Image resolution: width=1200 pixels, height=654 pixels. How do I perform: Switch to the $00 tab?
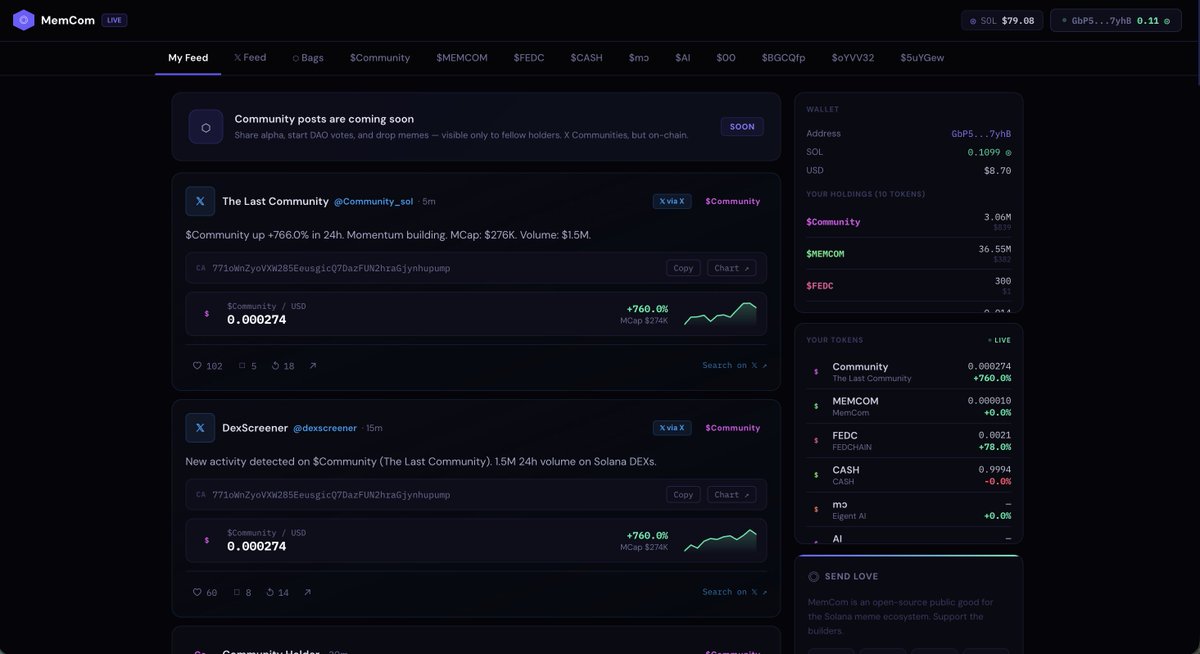point(726,58)
